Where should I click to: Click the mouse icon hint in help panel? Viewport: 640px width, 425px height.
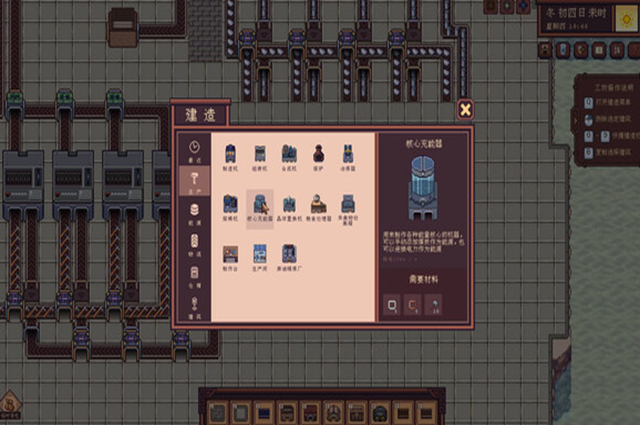coord(588,120)
